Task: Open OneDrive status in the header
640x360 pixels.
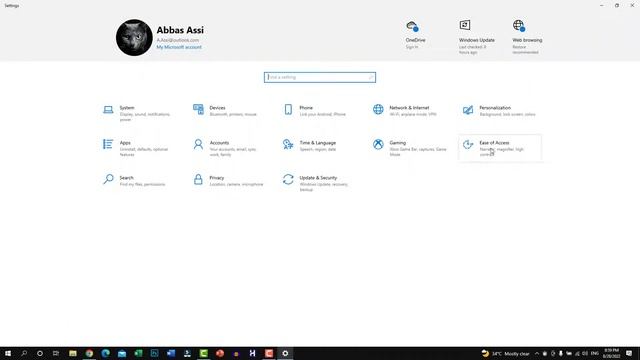Action: [x=415, y=35]
